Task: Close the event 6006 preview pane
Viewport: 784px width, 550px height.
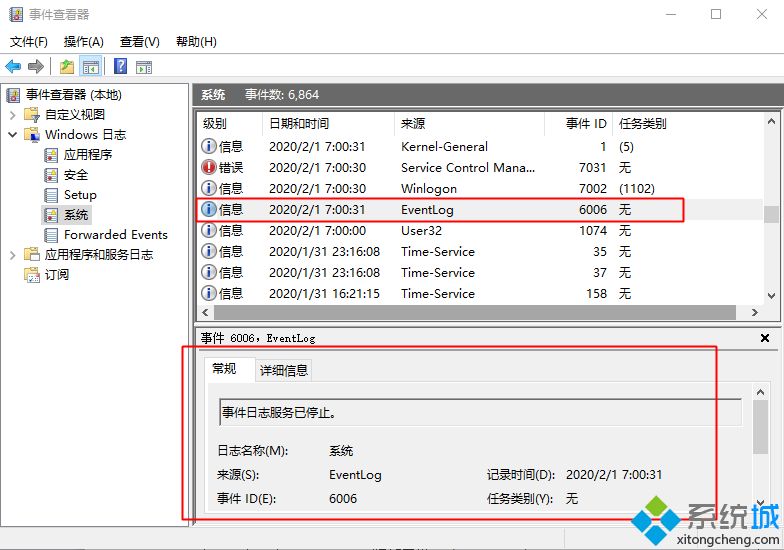Action: point(764,338)
